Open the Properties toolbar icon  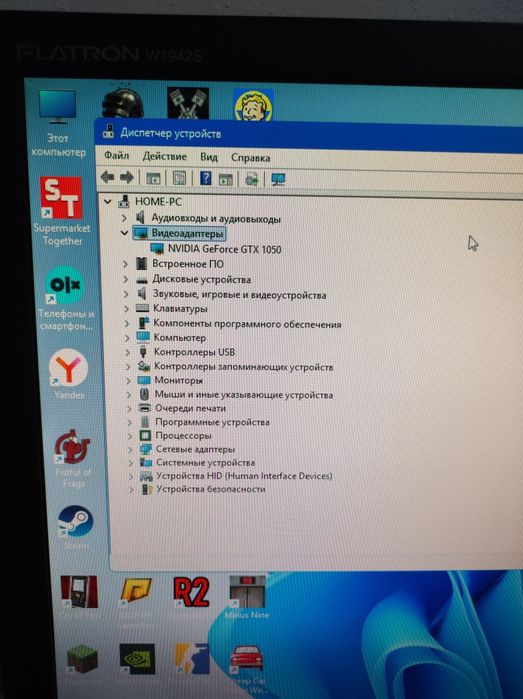point(179,178)
